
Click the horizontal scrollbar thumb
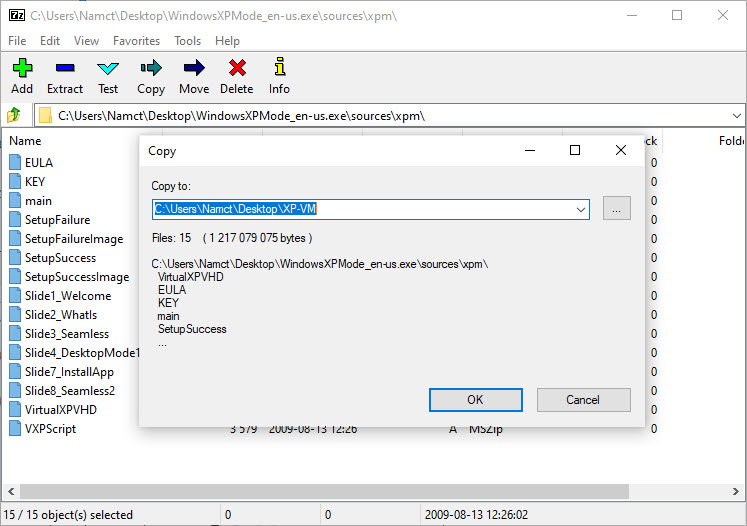(324, 491)
